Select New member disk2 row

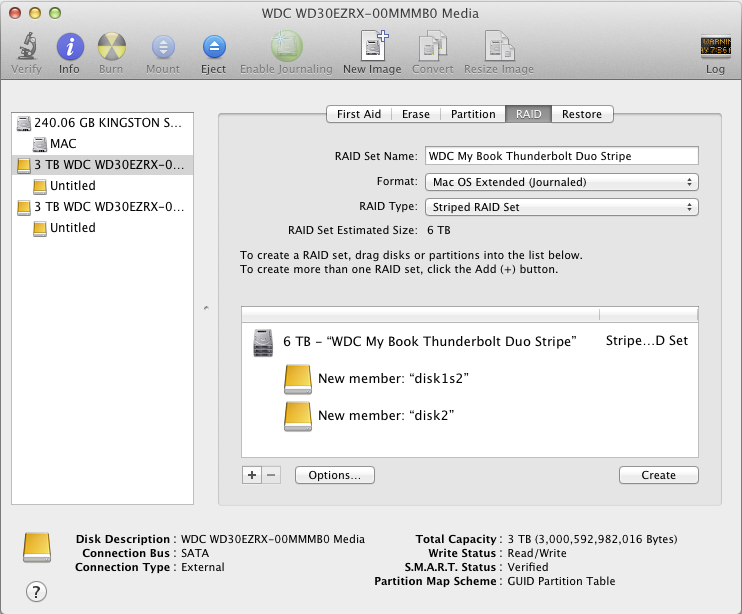coord(469,415)
